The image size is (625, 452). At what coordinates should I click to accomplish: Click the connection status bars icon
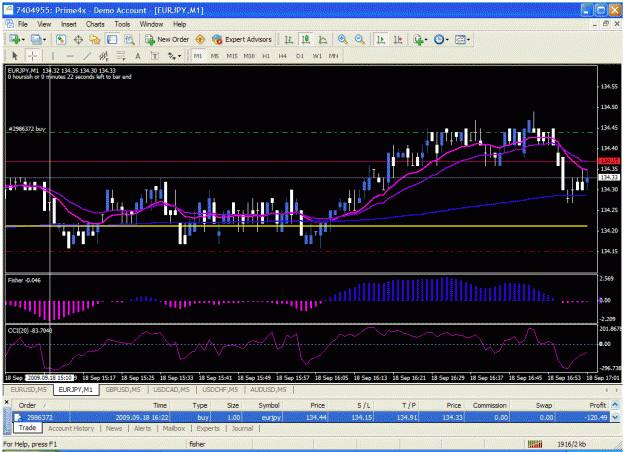pyautogui.click(x=535, y=444)
